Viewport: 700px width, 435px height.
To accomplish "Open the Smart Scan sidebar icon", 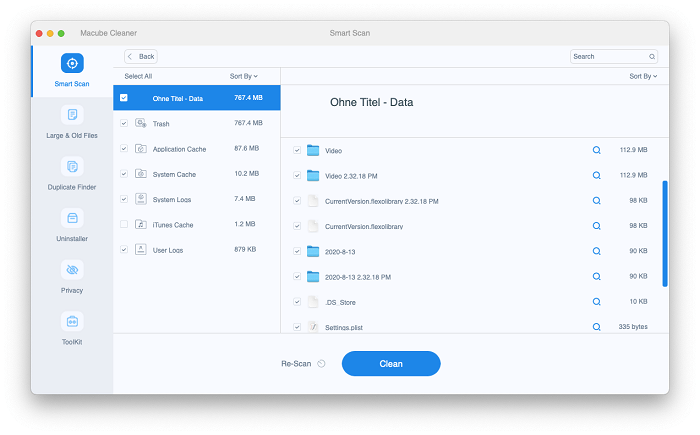I will coord(72,65).
